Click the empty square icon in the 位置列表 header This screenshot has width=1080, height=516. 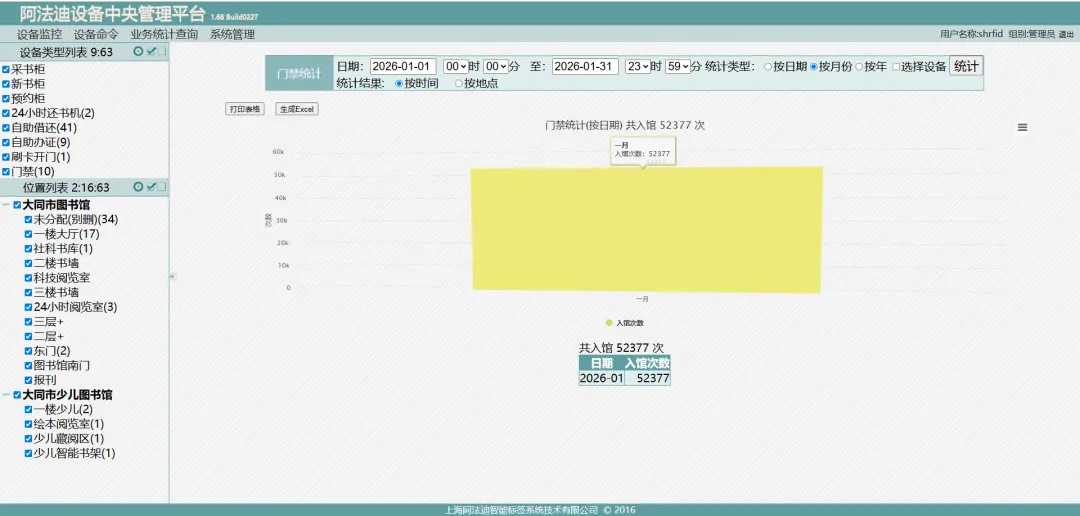coord(162,187)
